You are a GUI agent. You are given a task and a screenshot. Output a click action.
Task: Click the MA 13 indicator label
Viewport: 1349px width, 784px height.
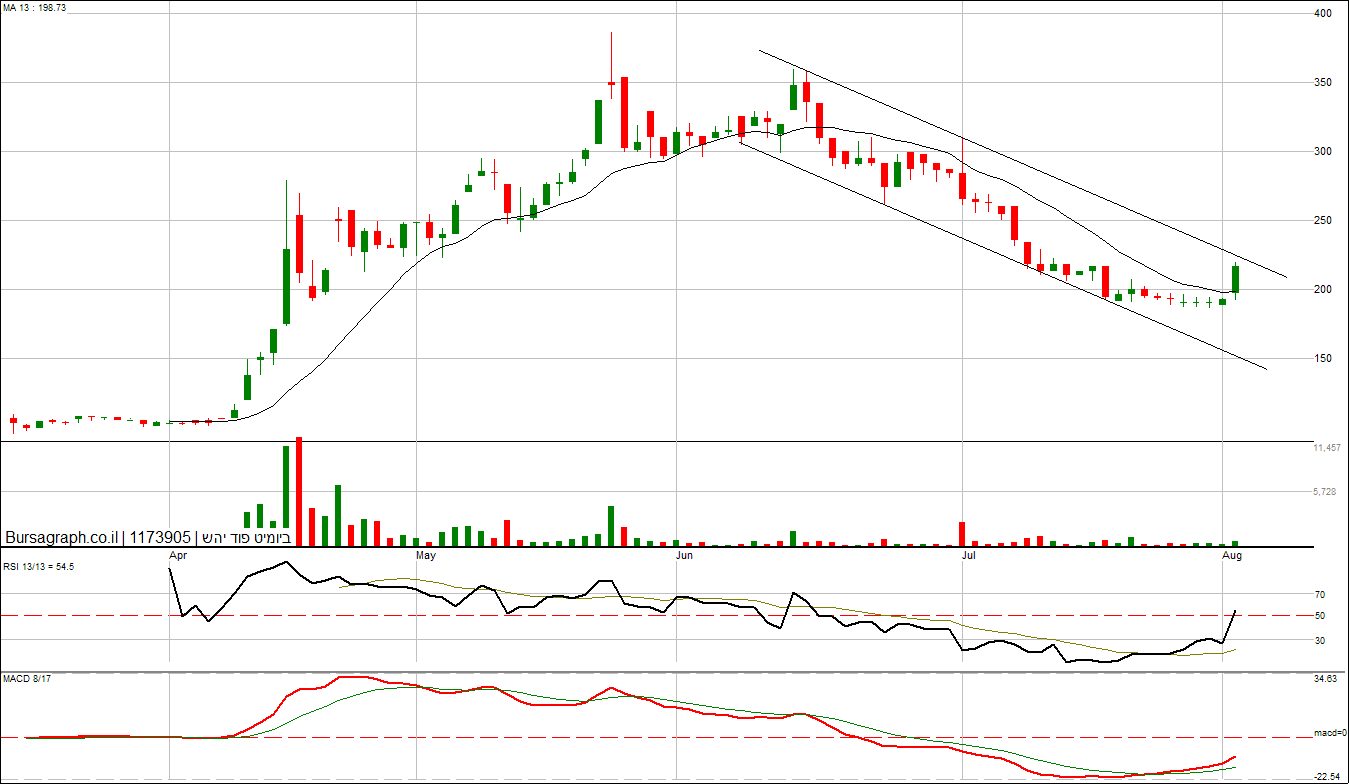[29, 7]
